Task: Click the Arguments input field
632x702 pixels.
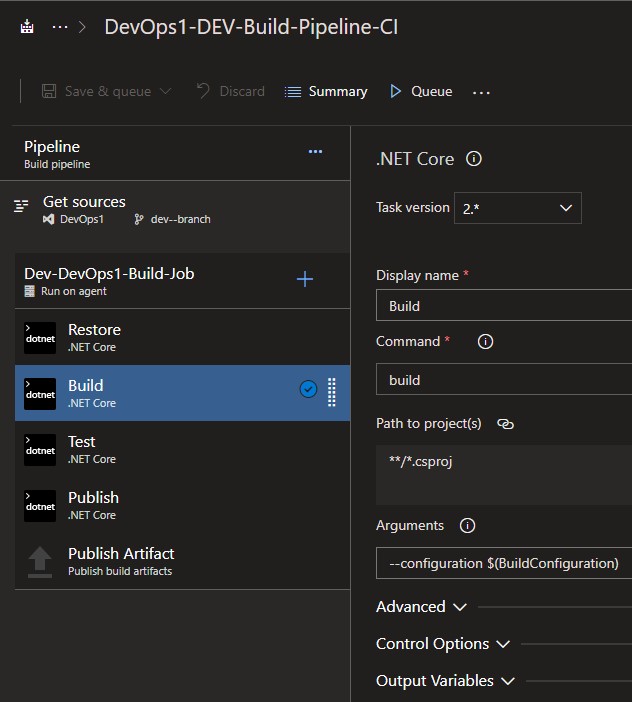Action: click(504, 563)
